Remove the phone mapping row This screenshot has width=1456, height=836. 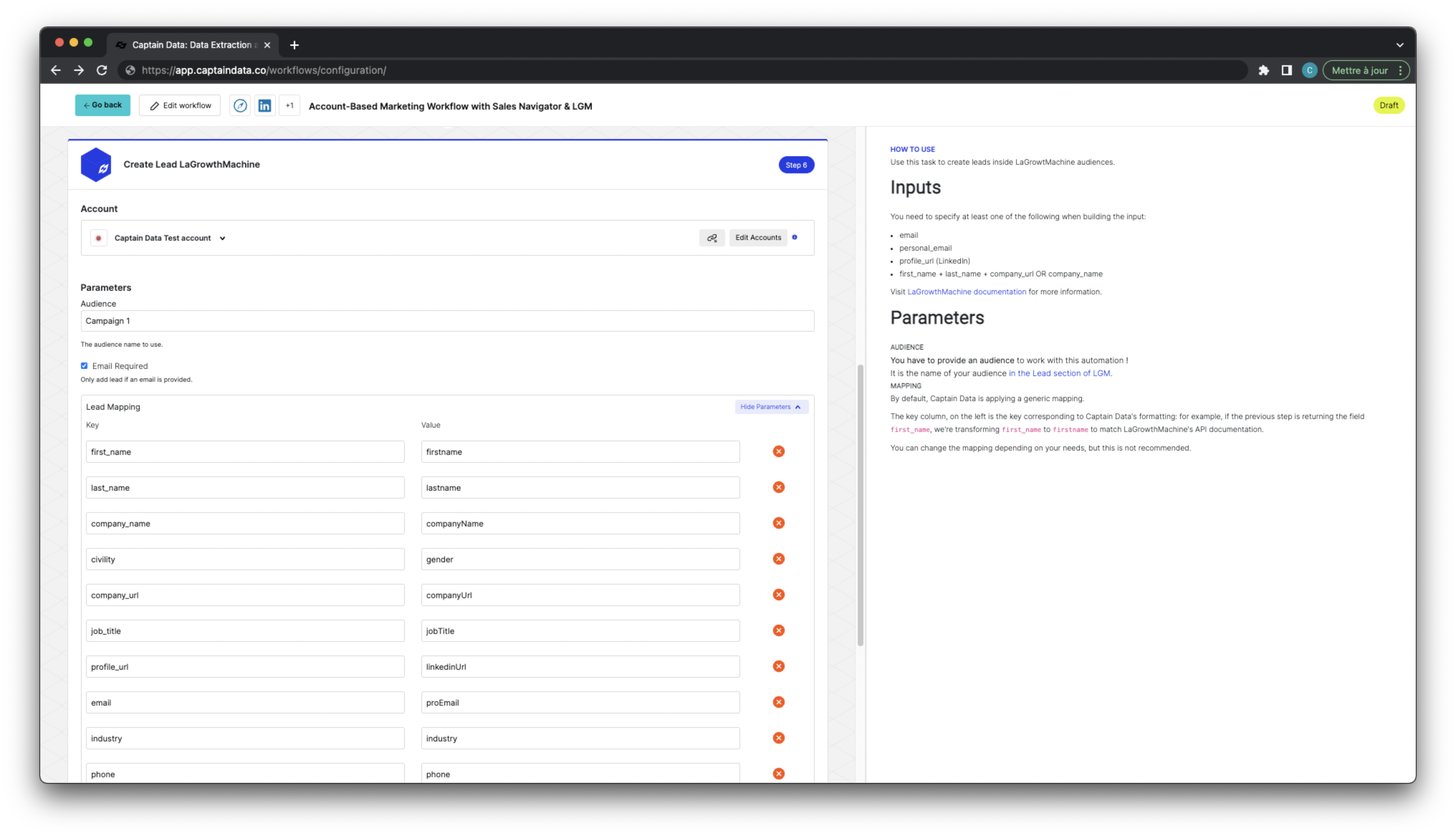779,773
